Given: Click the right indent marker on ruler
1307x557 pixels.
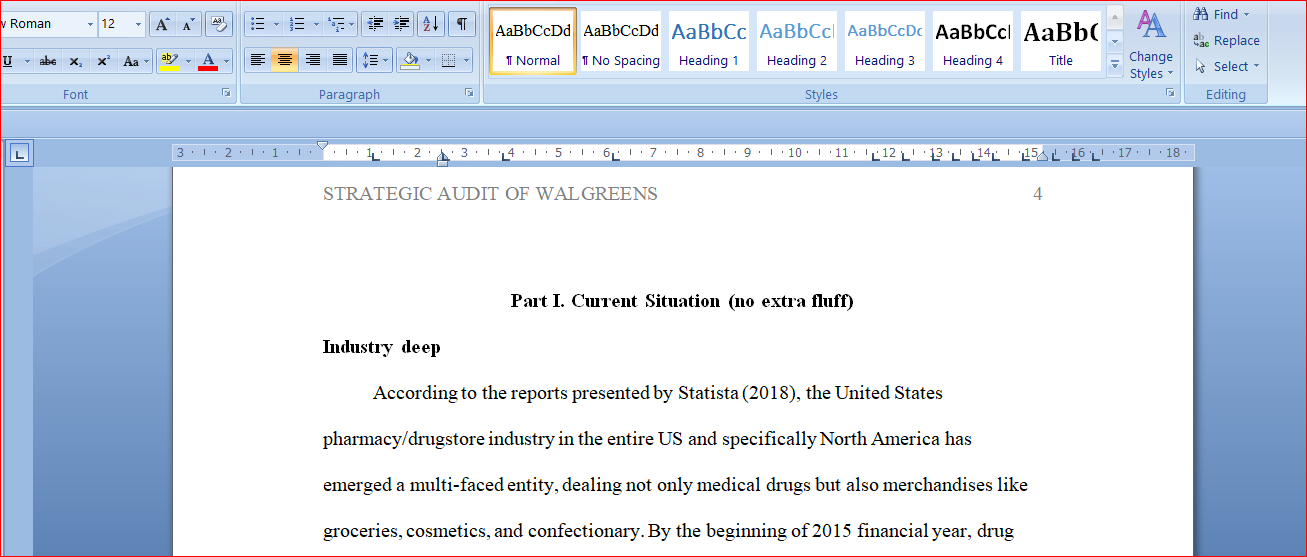Looking at the screenshot, I should pos(1042,156).
